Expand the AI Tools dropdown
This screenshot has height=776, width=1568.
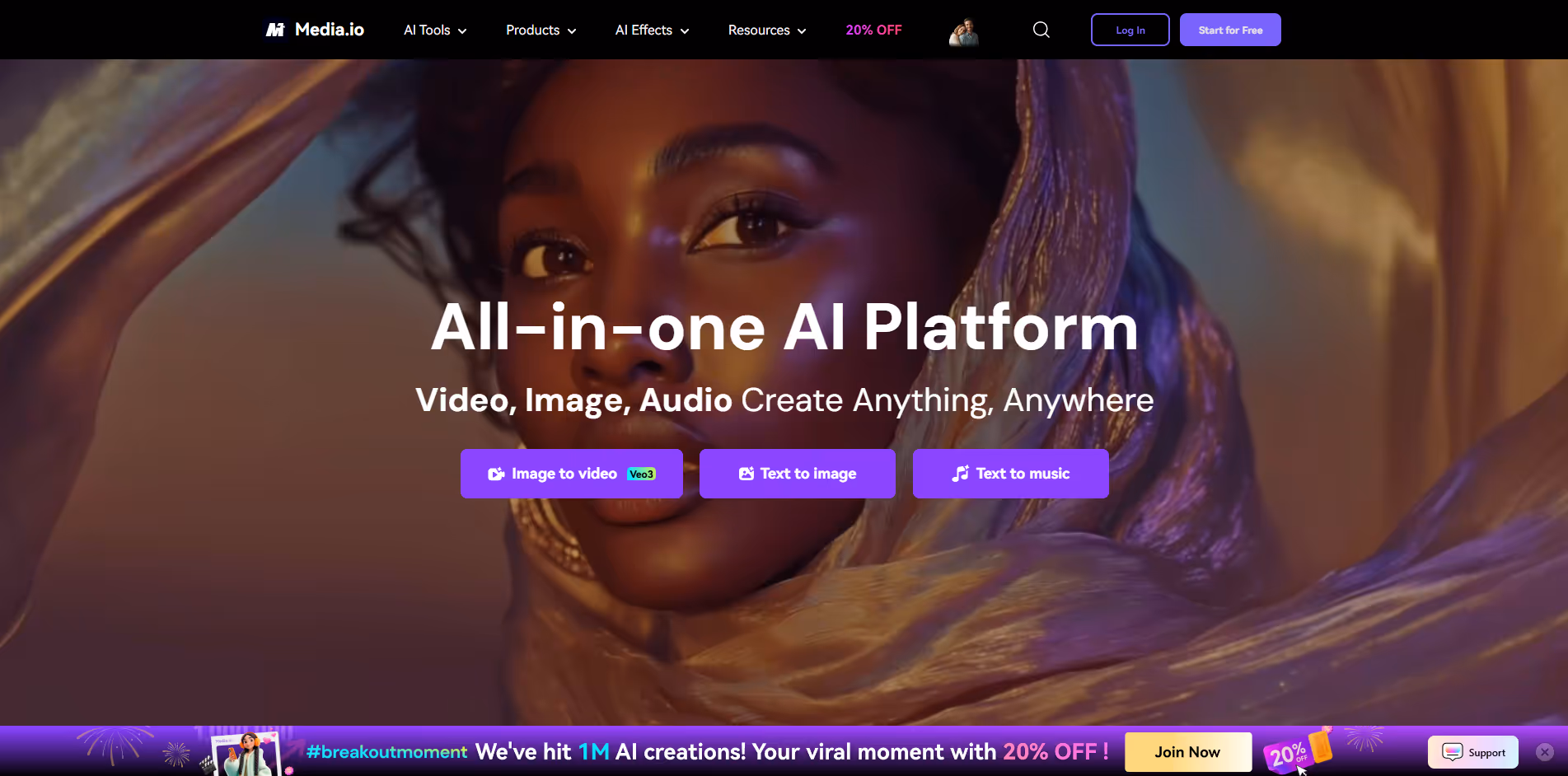tap(434, 30)
